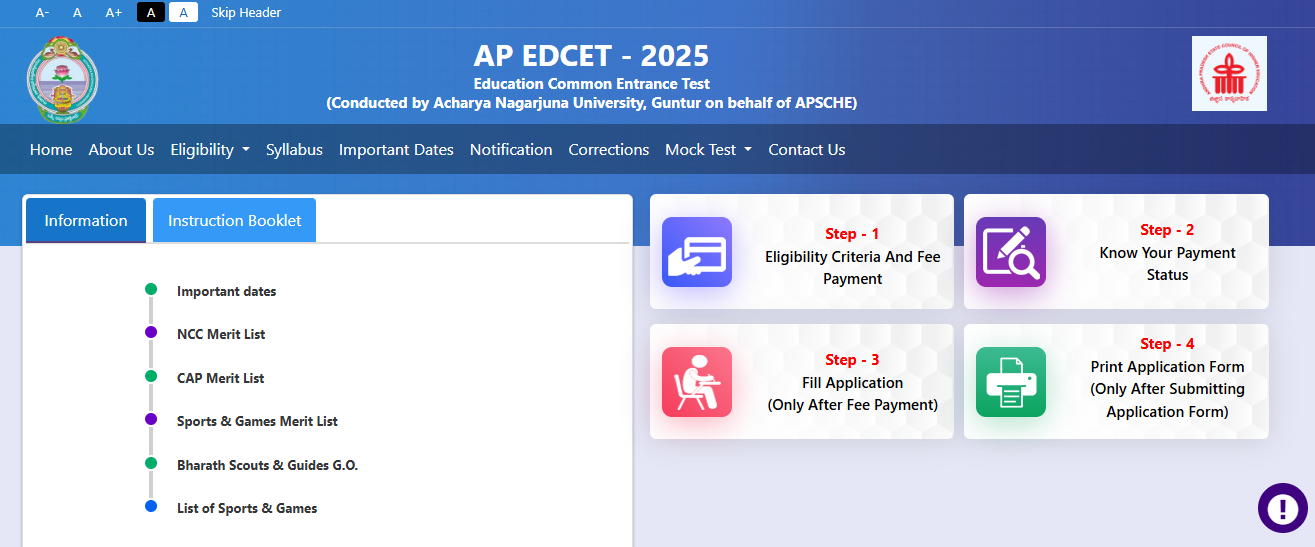Screen dimensions: 1315x547
Task: Switch to black contrast theme A
Action: [151, 12]
